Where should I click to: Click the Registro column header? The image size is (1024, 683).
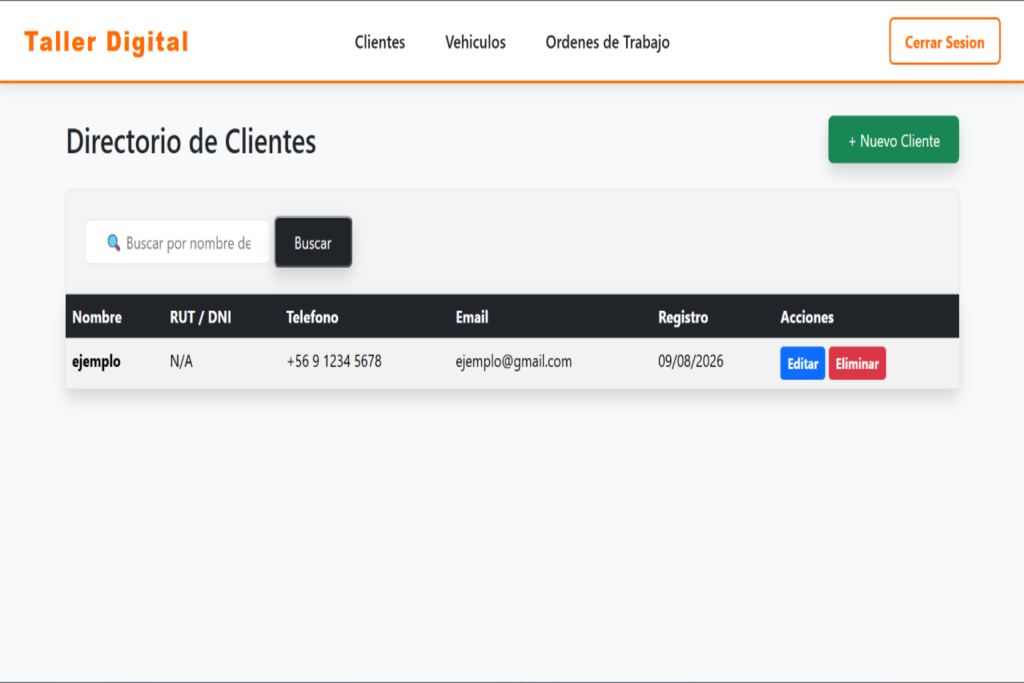point(682,317)
